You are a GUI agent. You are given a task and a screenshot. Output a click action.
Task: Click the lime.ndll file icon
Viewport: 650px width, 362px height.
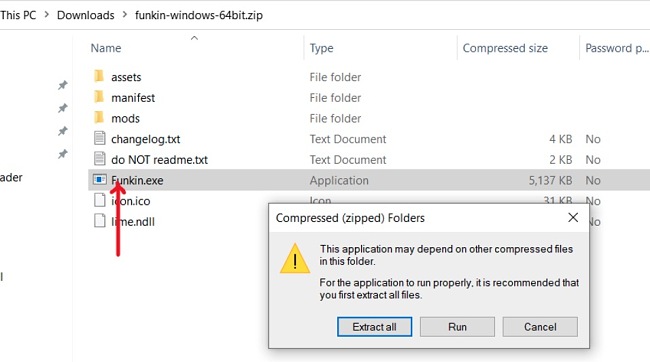(x=99, y=221)
